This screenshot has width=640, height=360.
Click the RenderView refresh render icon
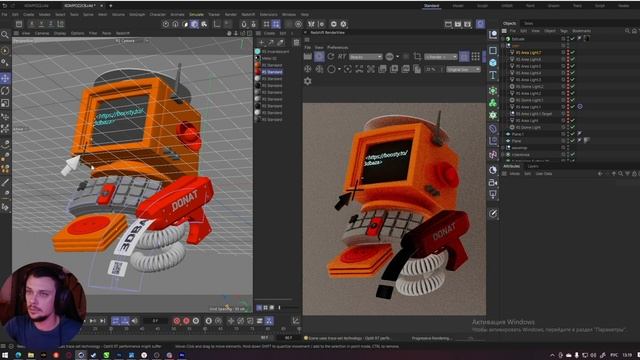[331, 57]
